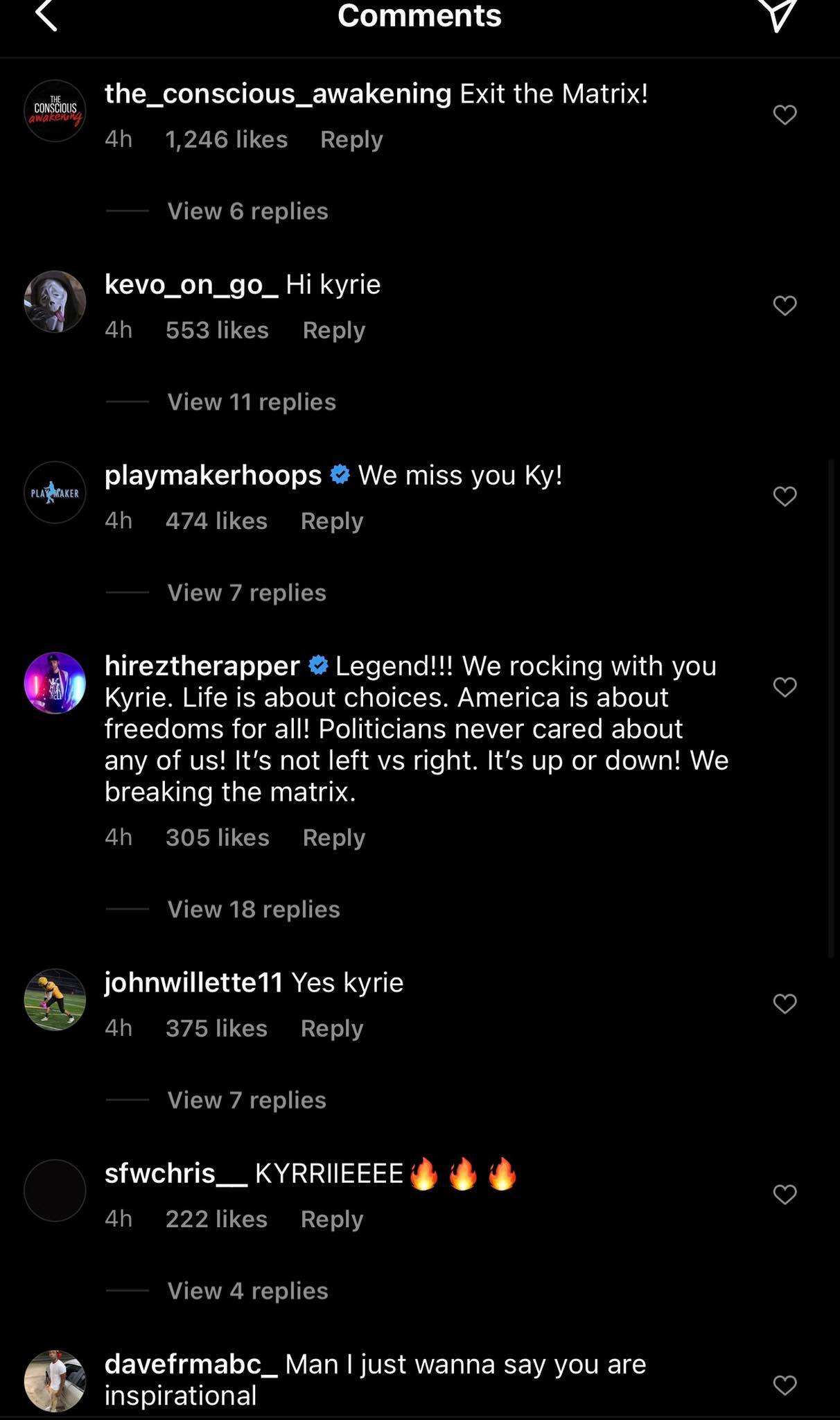View 4 replies under sfwchris__'s comment
Viewport: 840px width, 1420px height.
pyautogui.click(x=247, y=1290)
